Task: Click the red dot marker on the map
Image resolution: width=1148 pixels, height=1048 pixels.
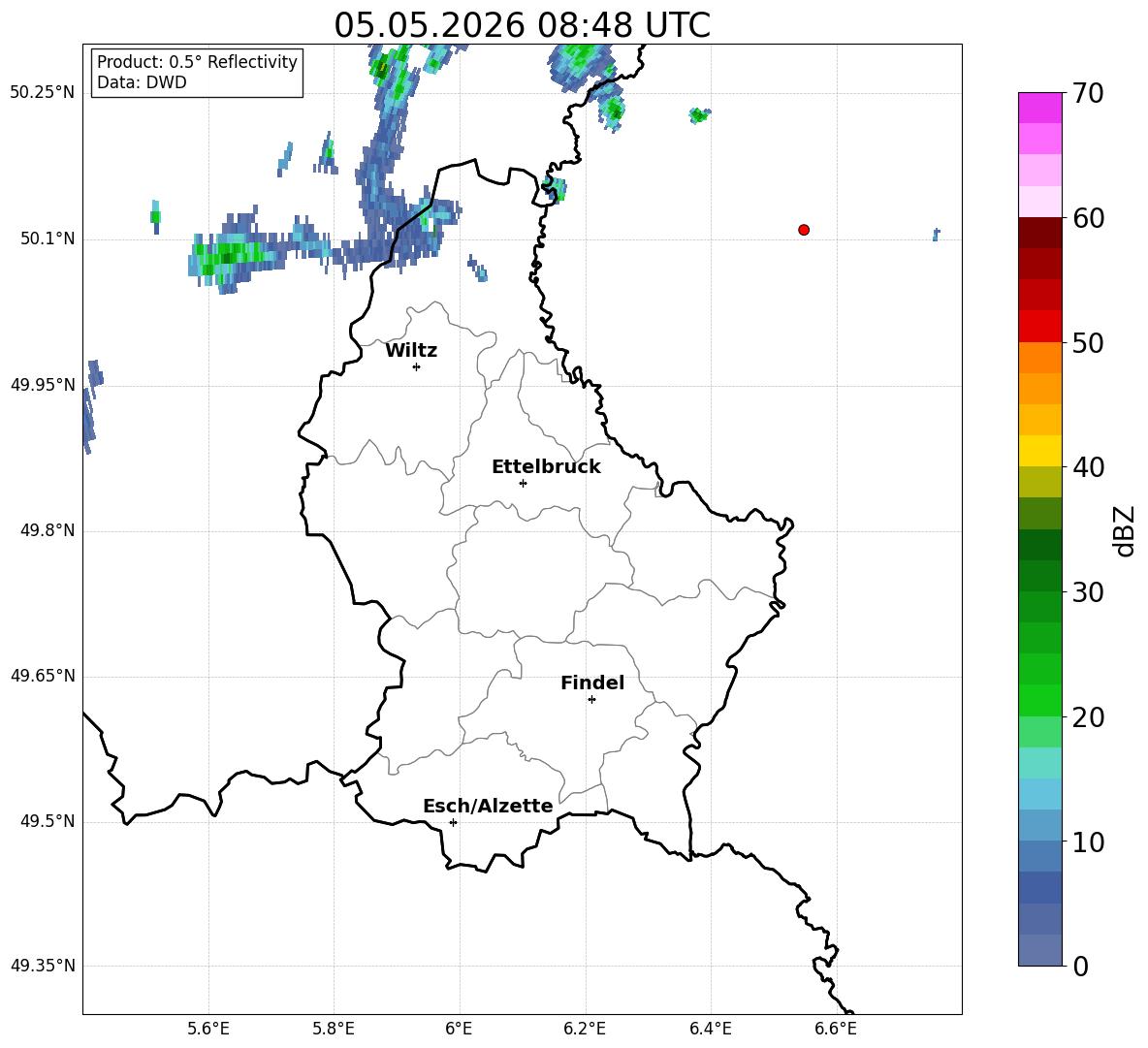Action: (804, 230)
